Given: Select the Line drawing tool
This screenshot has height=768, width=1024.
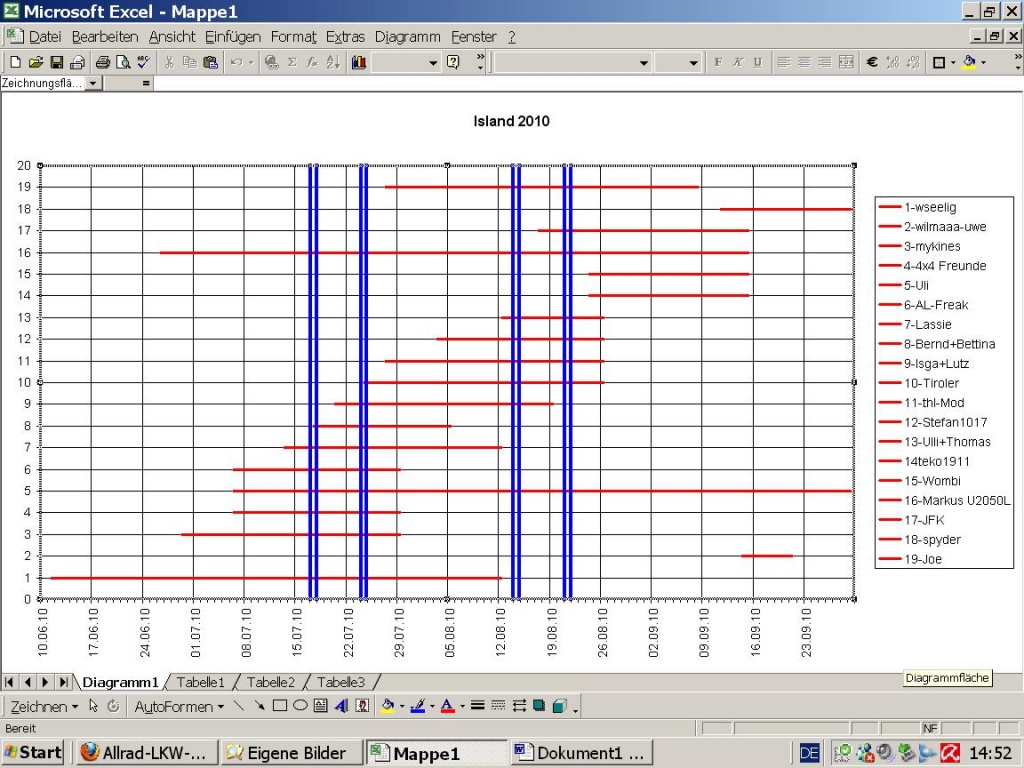Looking at the screenshot, I should [239, 706].
